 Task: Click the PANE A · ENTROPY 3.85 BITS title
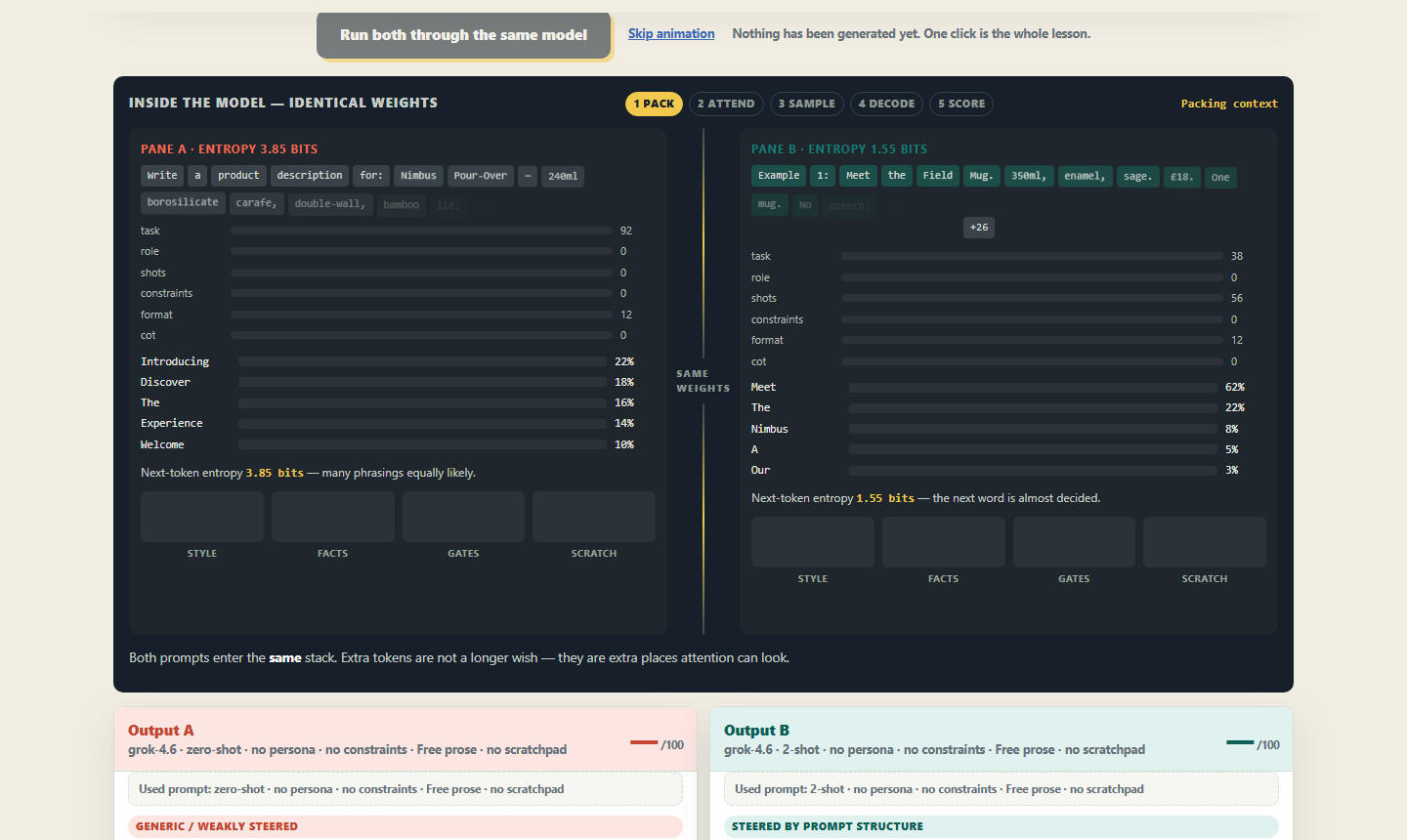(x=229, y=149)
